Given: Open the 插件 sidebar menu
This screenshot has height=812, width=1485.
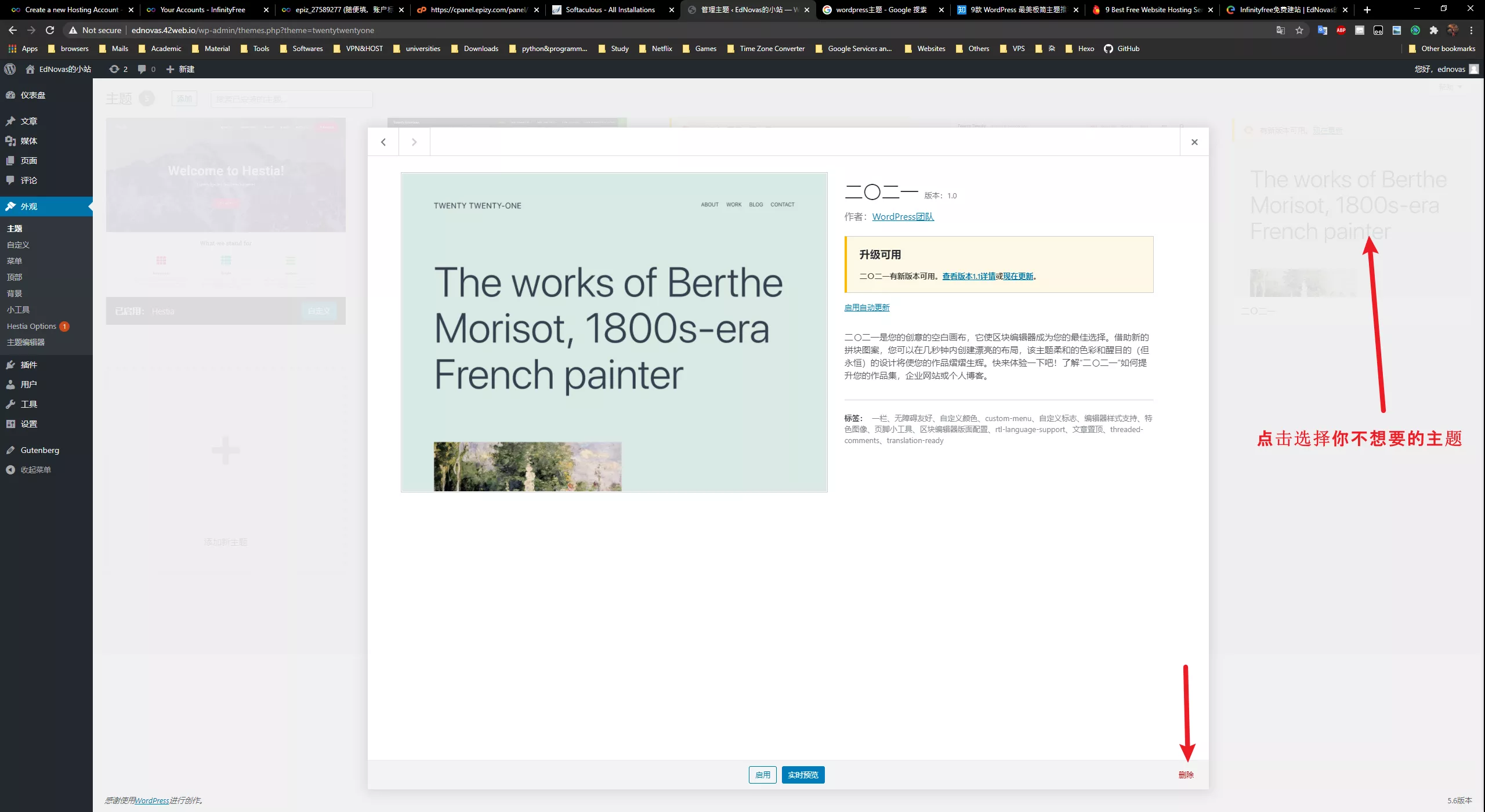Looking at the screenshot, I should (28, 365).
